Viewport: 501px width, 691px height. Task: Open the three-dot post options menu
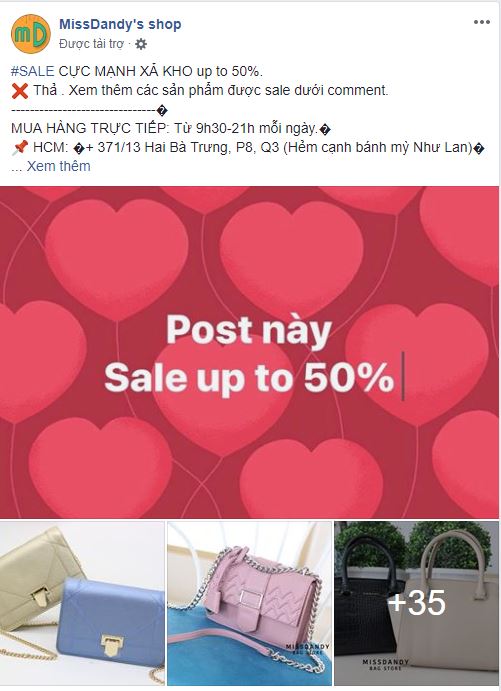point(482,22)
